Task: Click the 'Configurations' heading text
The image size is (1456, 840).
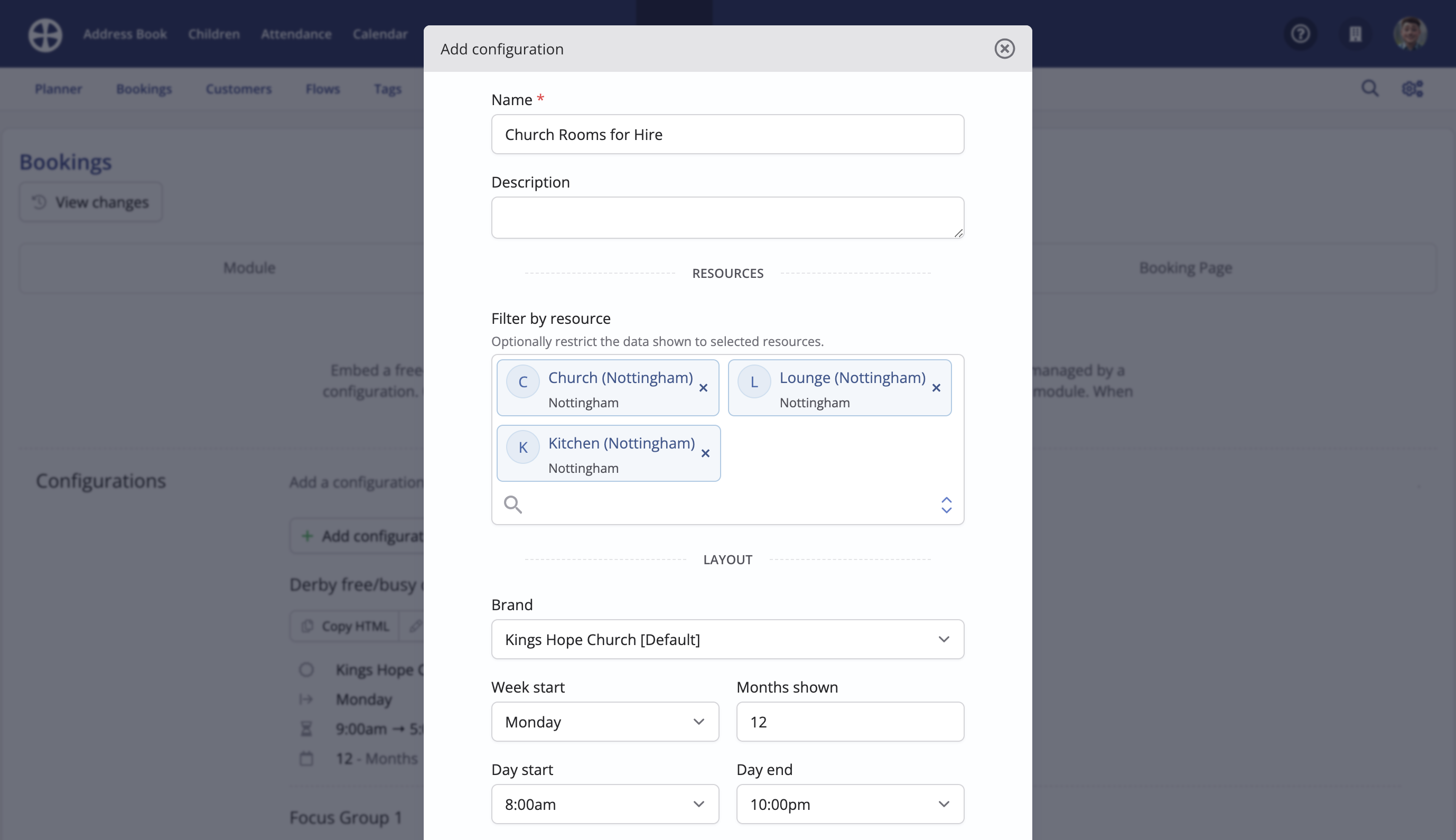Action: coord(101,481)
